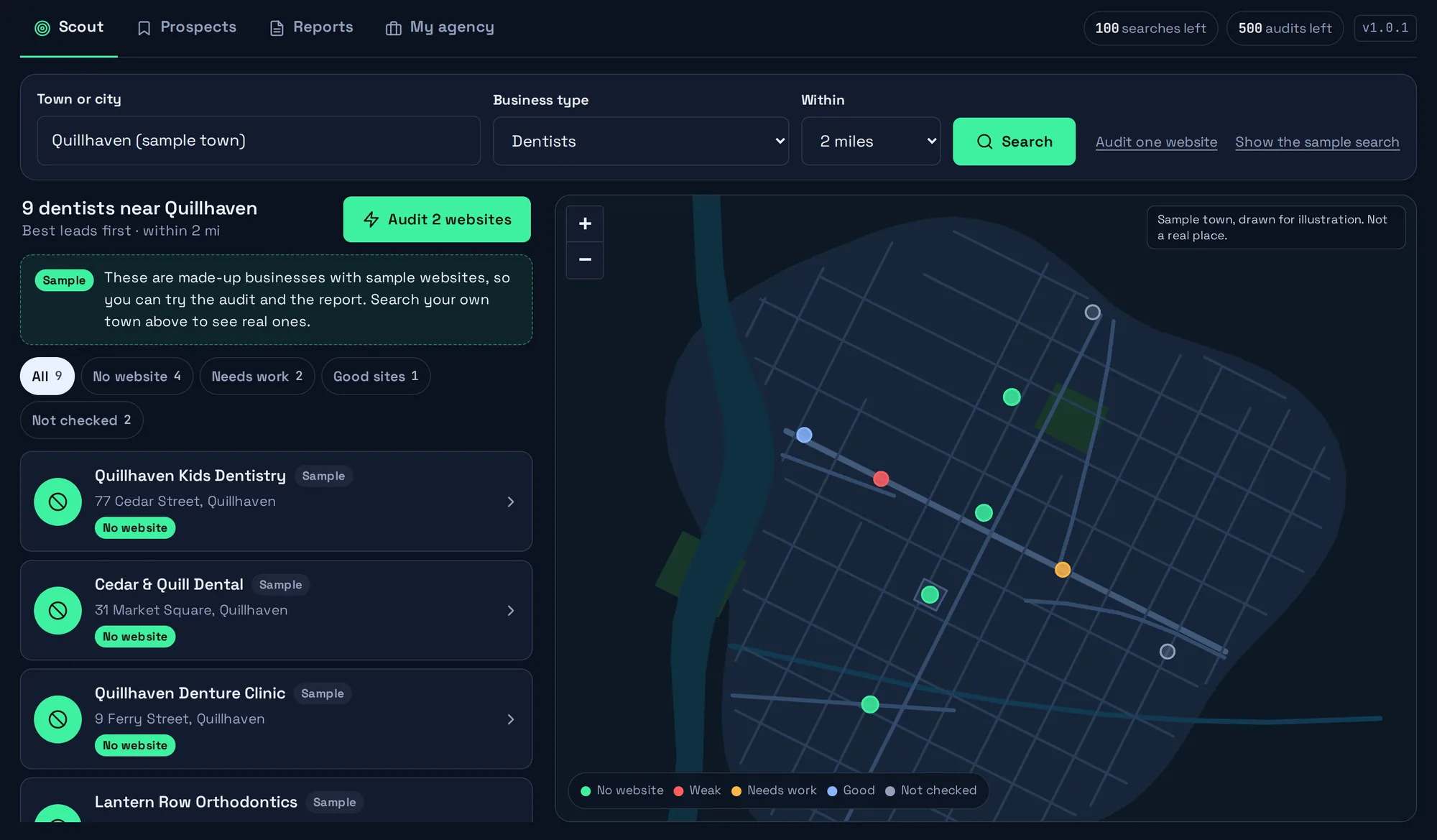Filter by Good sites 1
The height and width of the screenshot is (840, 1437).
376,376
